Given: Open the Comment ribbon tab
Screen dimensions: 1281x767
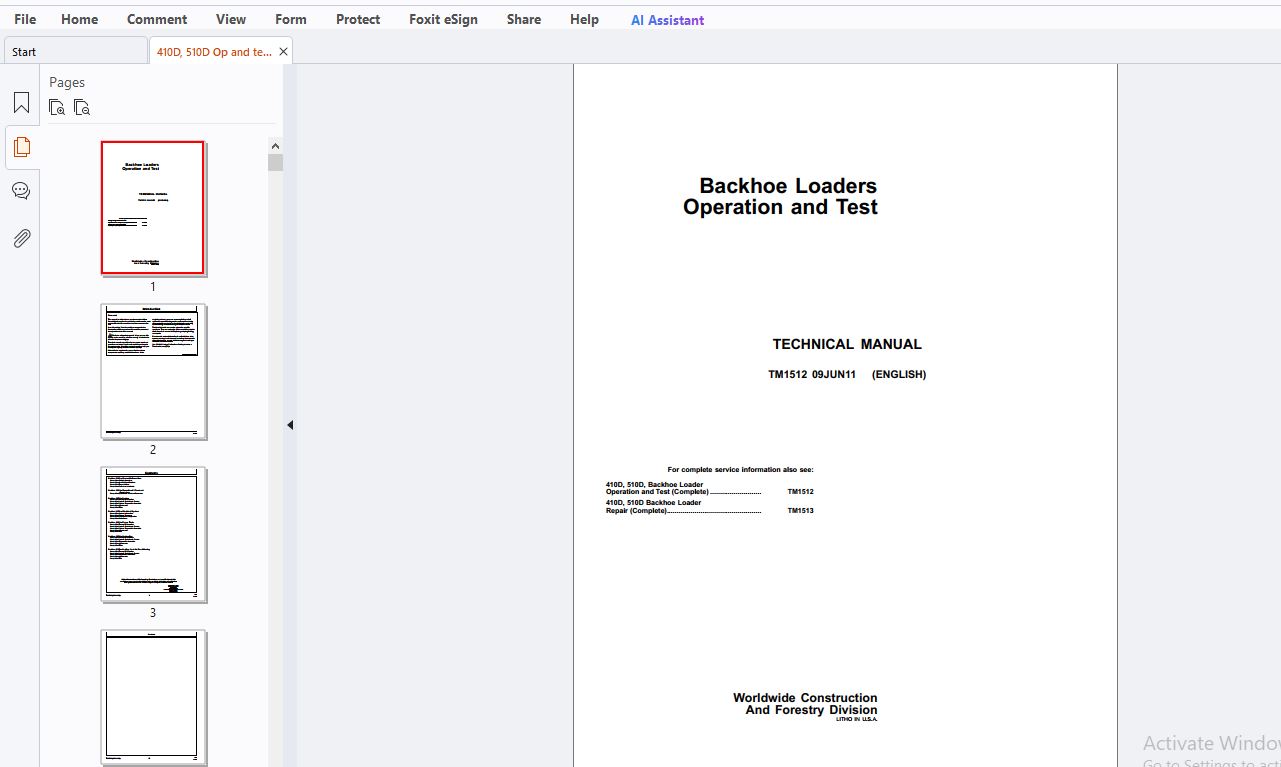Looking at the screenshot, I should click(x=157, y=19).
